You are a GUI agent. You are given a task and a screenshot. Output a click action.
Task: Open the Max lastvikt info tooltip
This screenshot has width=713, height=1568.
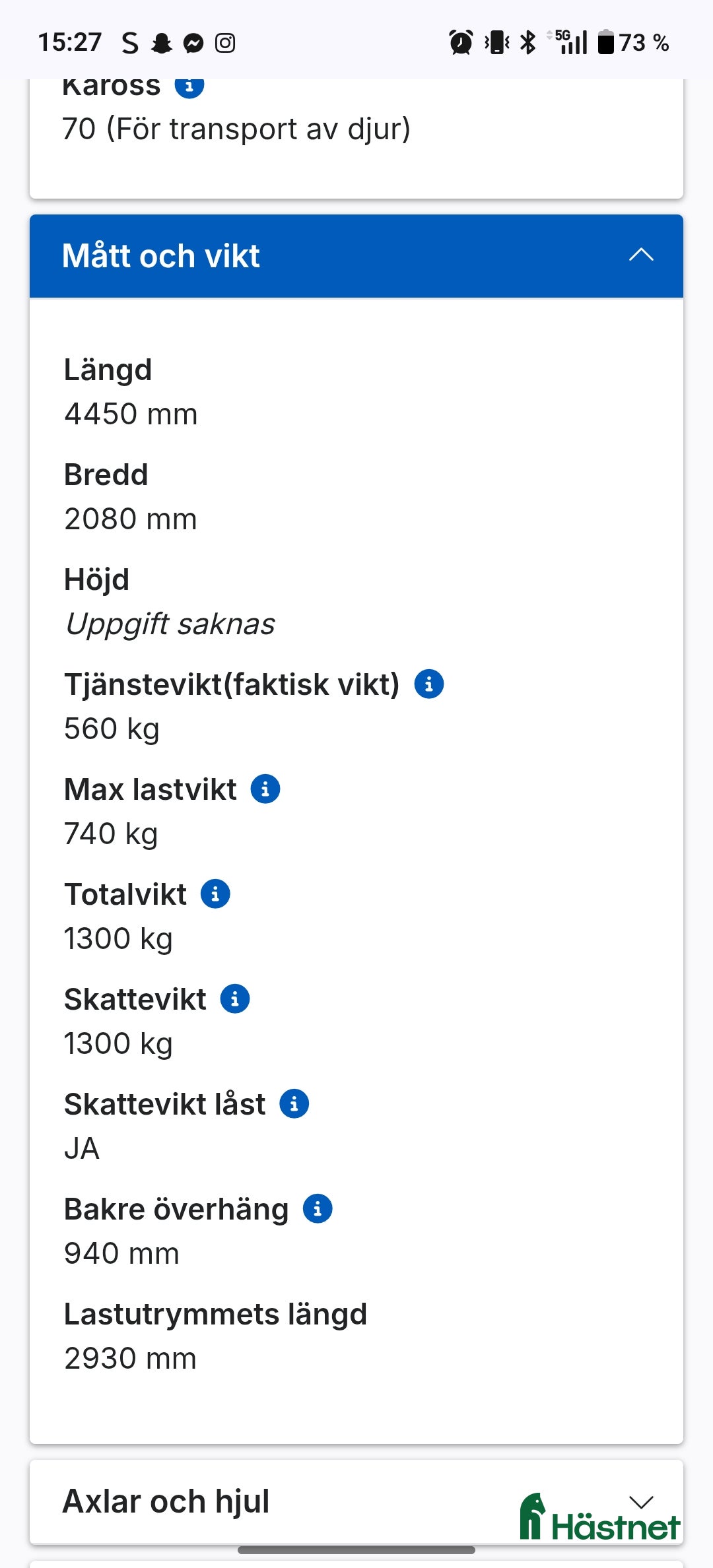click(264, 788)
